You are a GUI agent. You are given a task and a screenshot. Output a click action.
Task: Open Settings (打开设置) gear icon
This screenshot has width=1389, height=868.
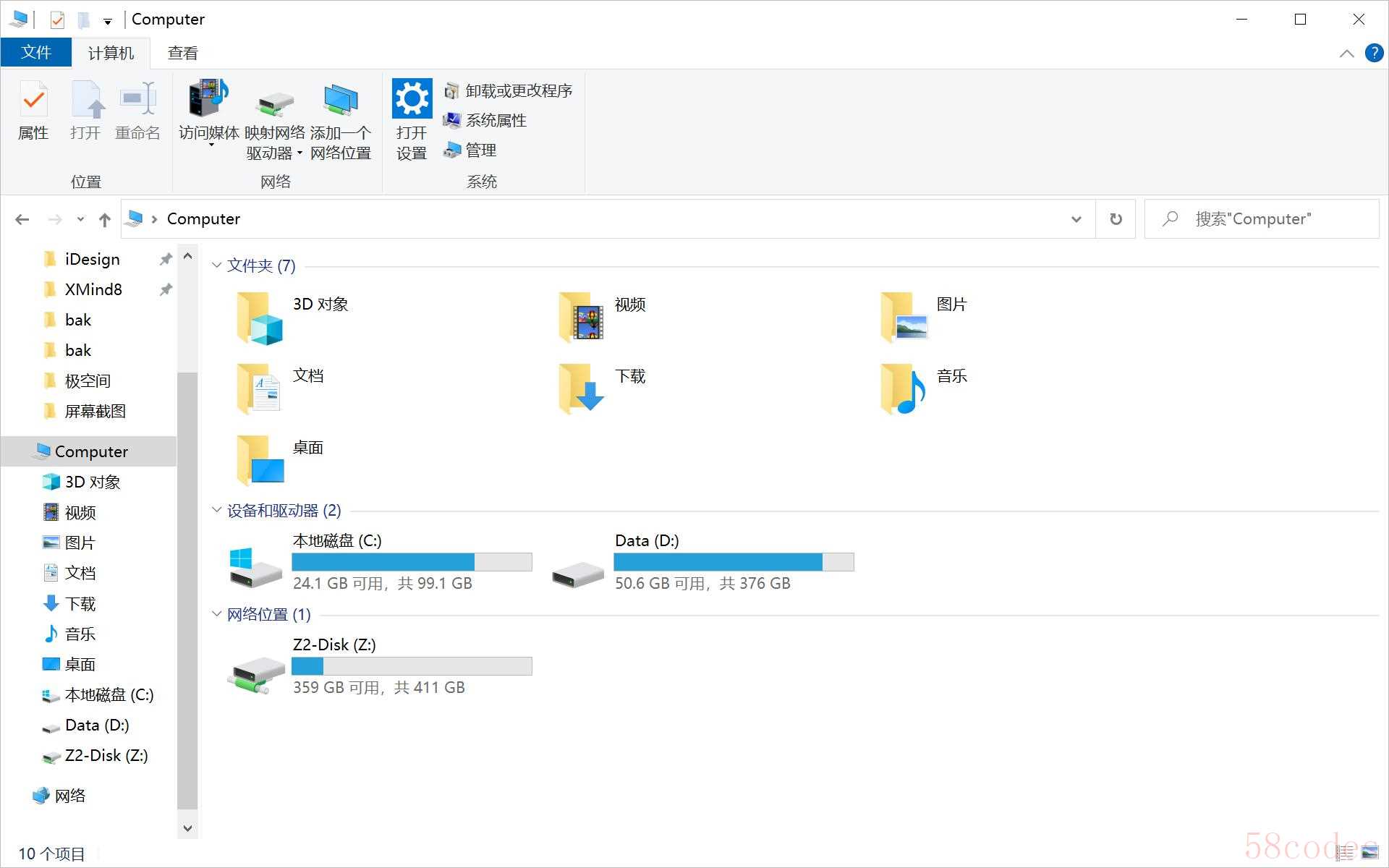click(412, 98)
